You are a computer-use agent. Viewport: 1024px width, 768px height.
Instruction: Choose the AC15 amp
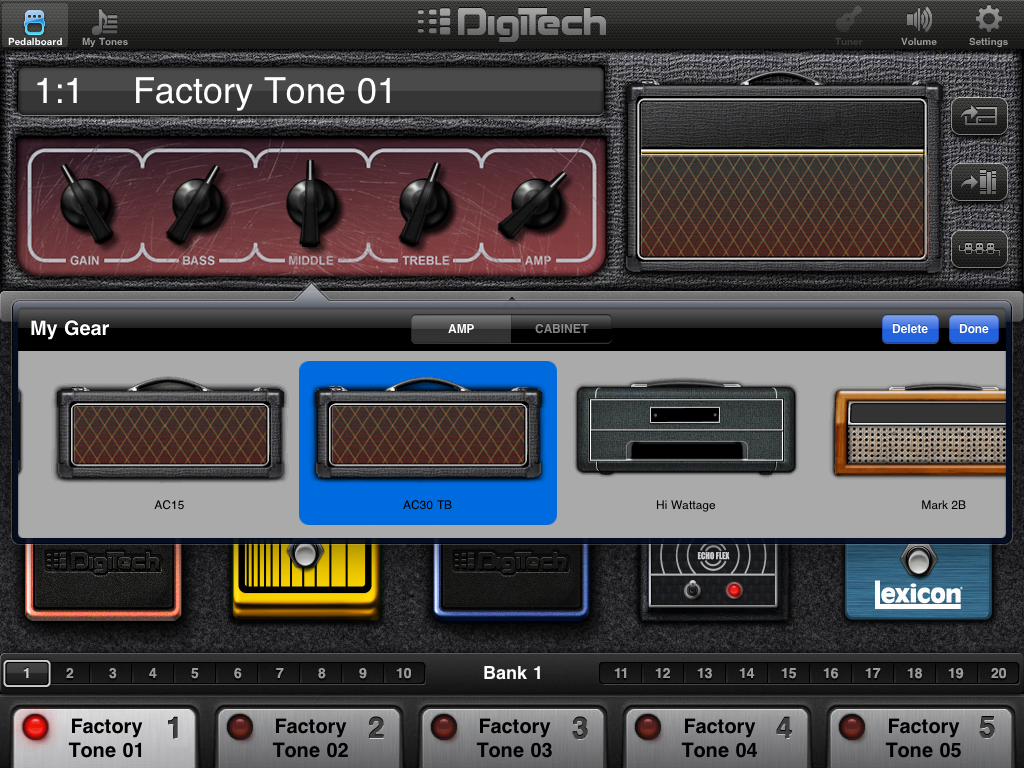tap(170, 443)
